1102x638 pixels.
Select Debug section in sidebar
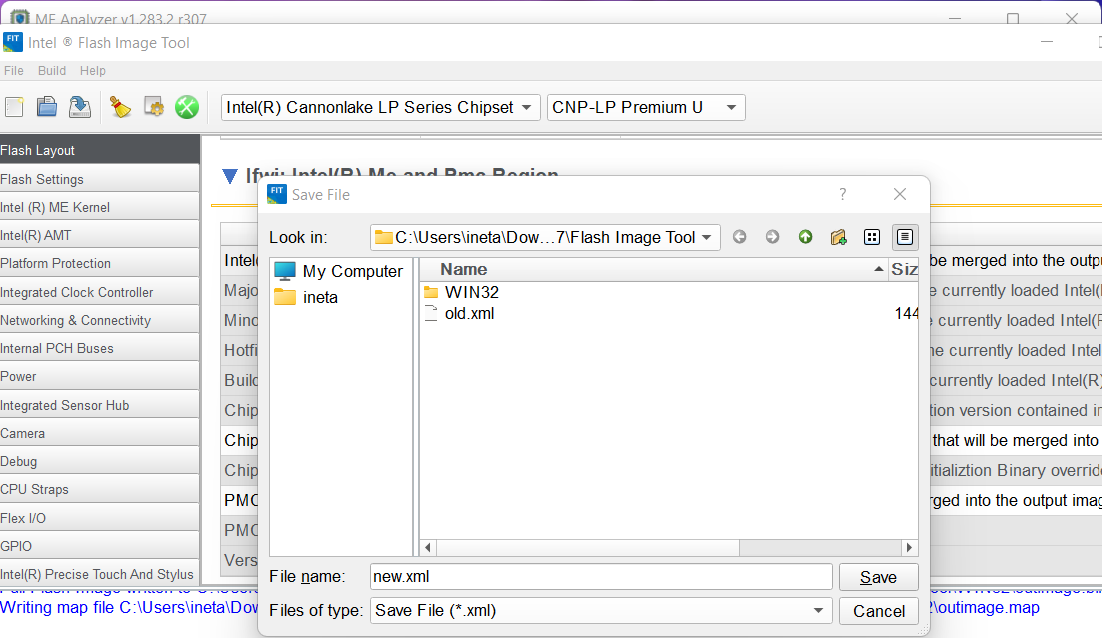click(x=100, y=461)
